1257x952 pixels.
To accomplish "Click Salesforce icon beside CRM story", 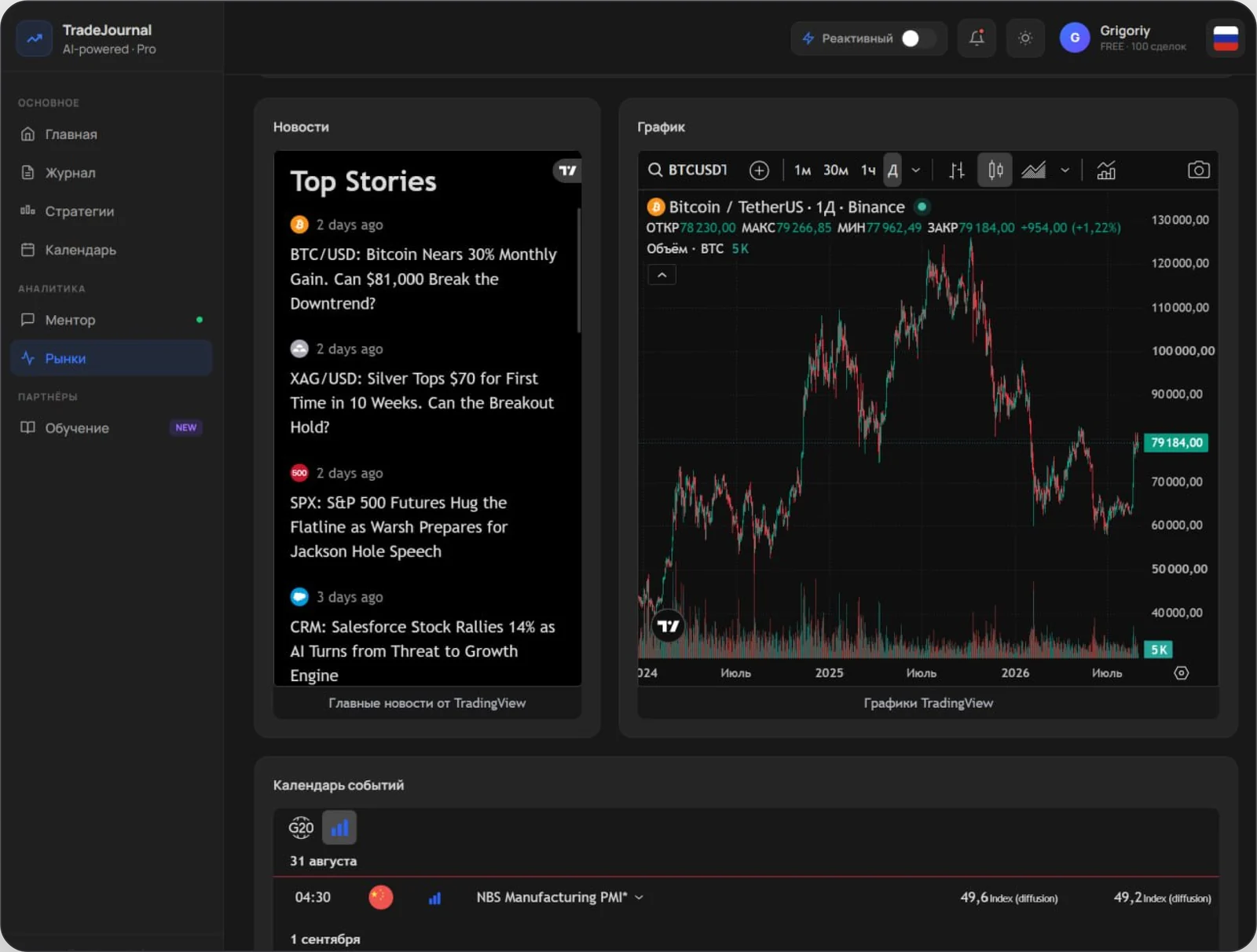I will (x=299, y=597).
